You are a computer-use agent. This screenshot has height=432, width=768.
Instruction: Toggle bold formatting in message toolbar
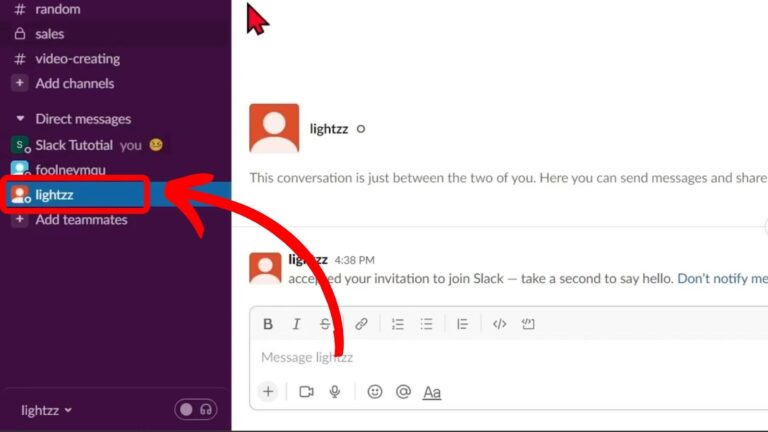pos(267,324)
